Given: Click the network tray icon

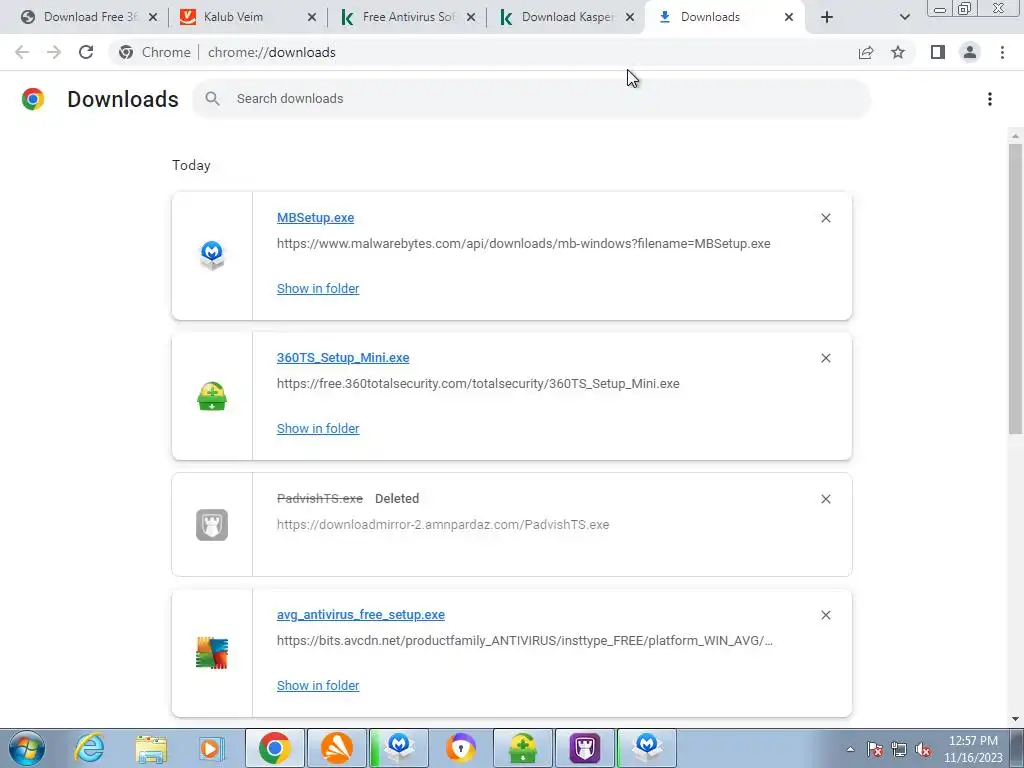Looking at the screenshot, I should coord(899,749).
